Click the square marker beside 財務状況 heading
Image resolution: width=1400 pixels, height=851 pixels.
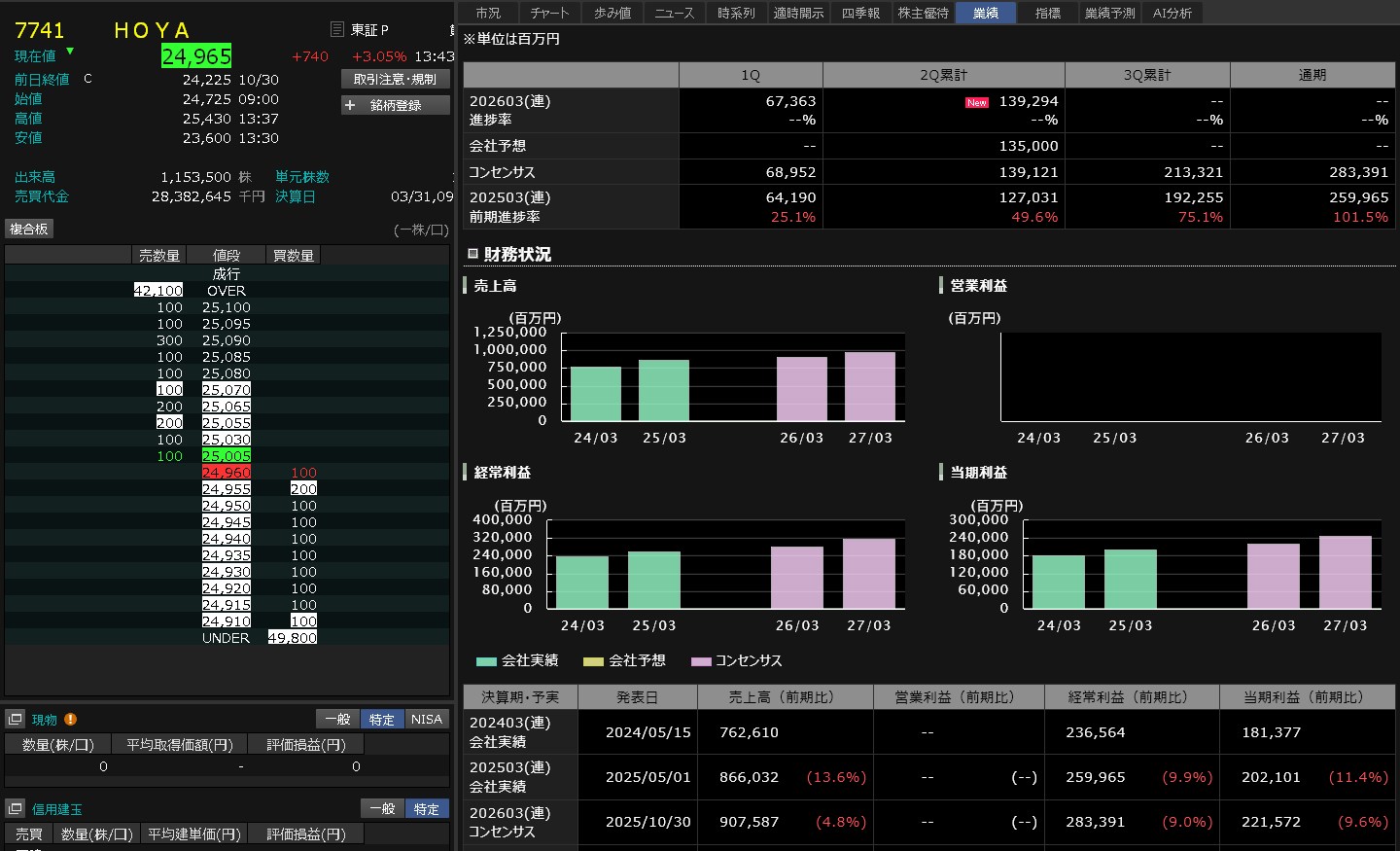click(x=472, y=254)
